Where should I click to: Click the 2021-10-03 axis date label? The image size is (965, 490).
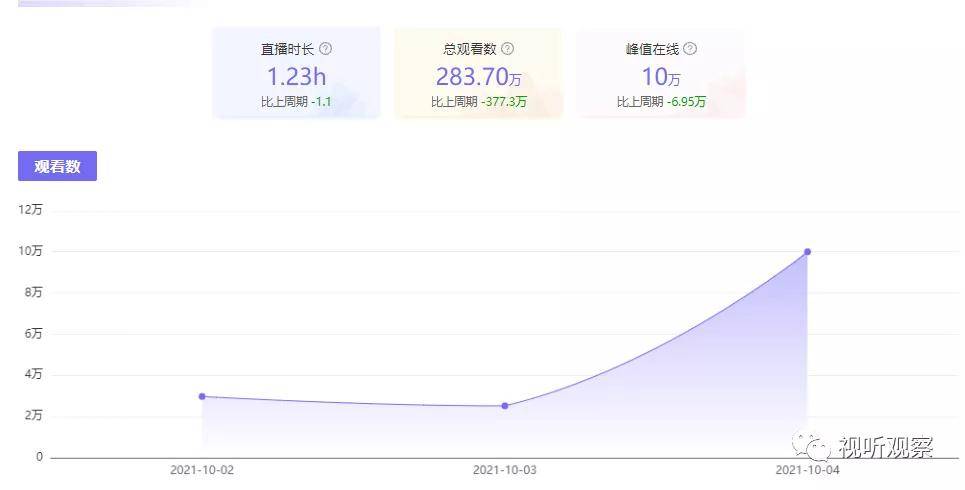(x=505, y=470)
